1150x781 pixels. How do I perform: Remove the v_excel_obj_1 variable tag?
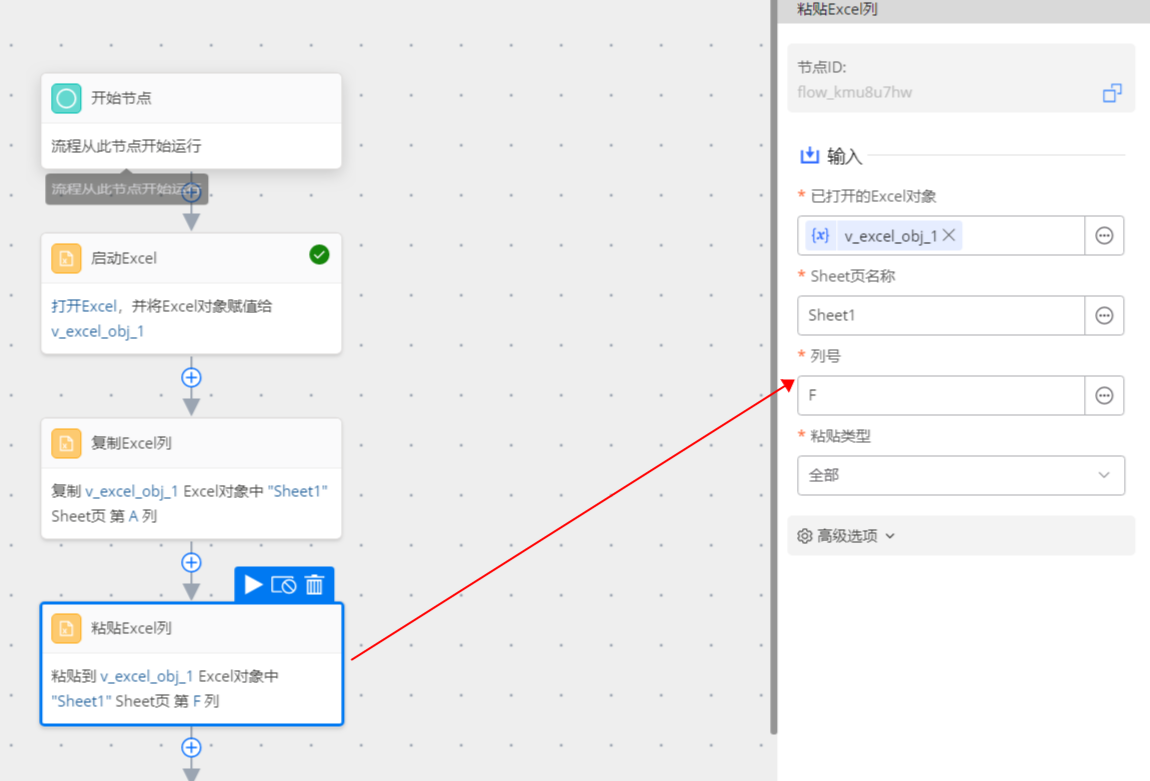[x=949, y=235]
